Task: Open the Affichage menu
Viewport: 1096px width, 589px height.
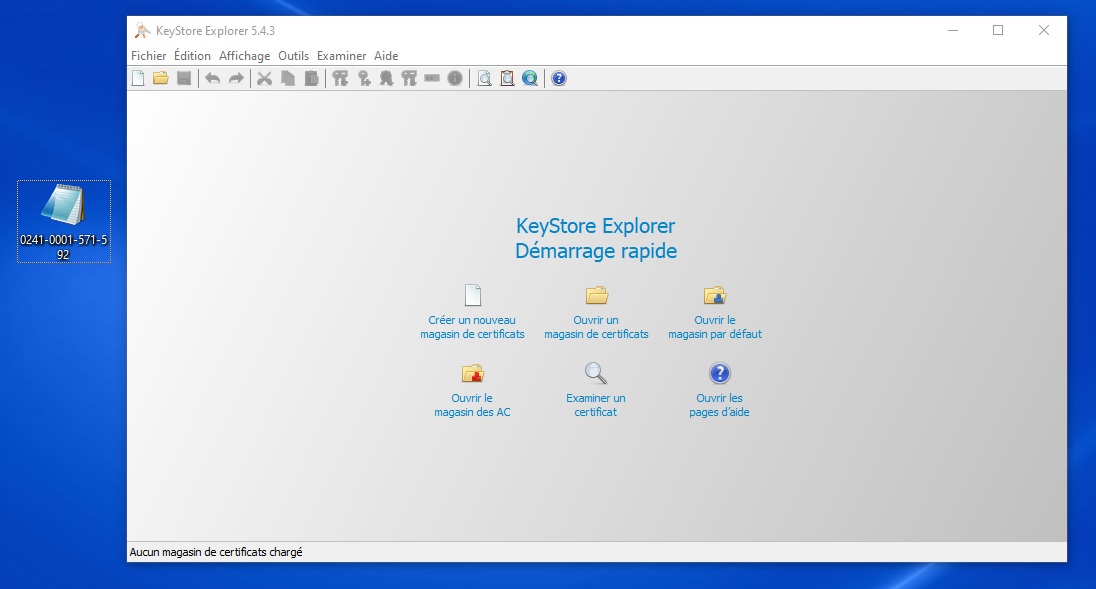Action: pyautogui.click(x=245, y=56)
